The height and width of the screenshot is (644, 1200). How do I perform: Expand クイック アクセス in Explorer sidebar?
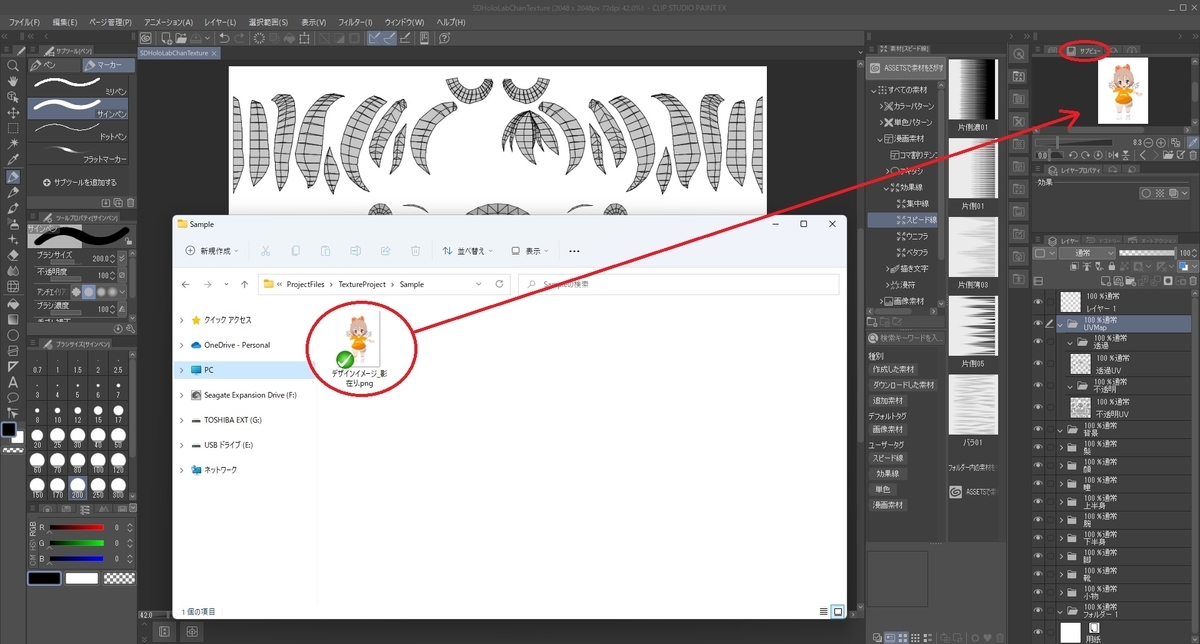181,320
